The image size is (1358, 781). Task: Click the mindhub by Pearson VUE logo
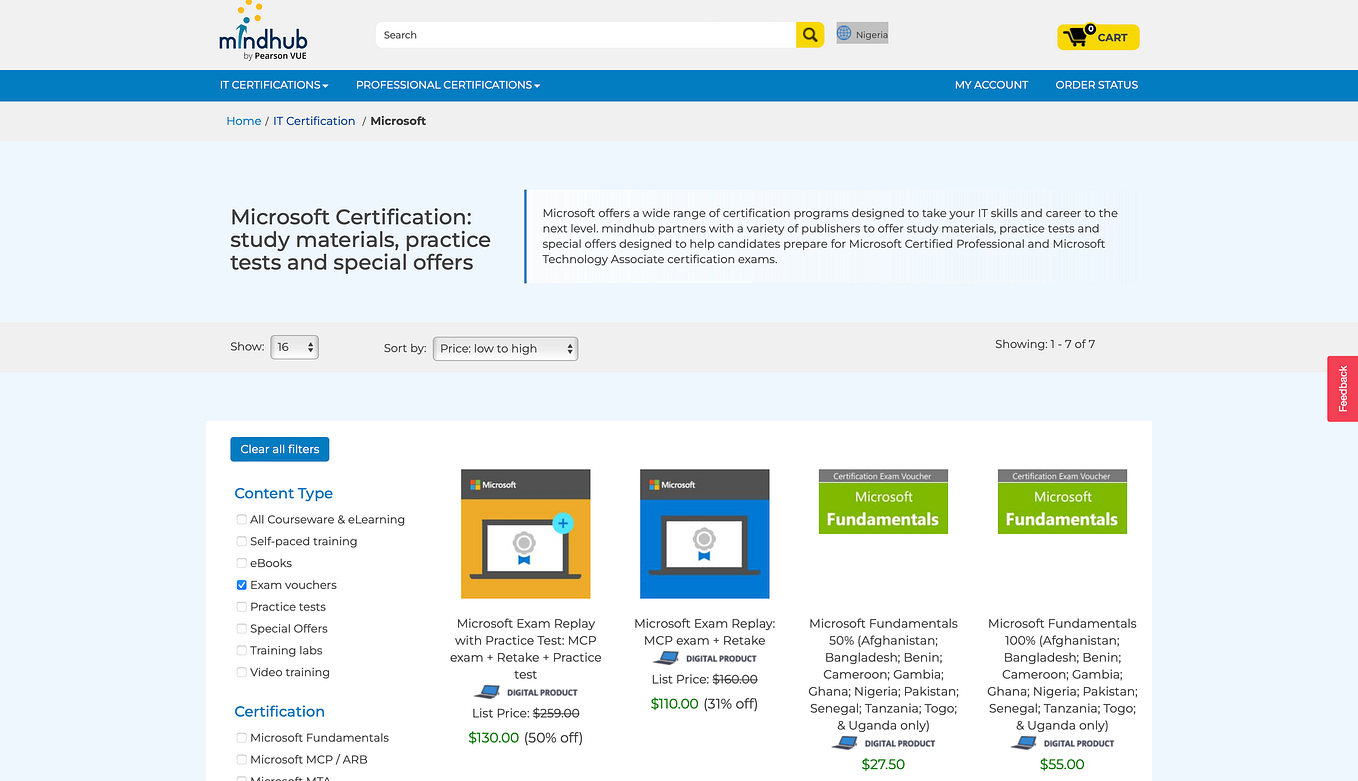tap(263, 31)
